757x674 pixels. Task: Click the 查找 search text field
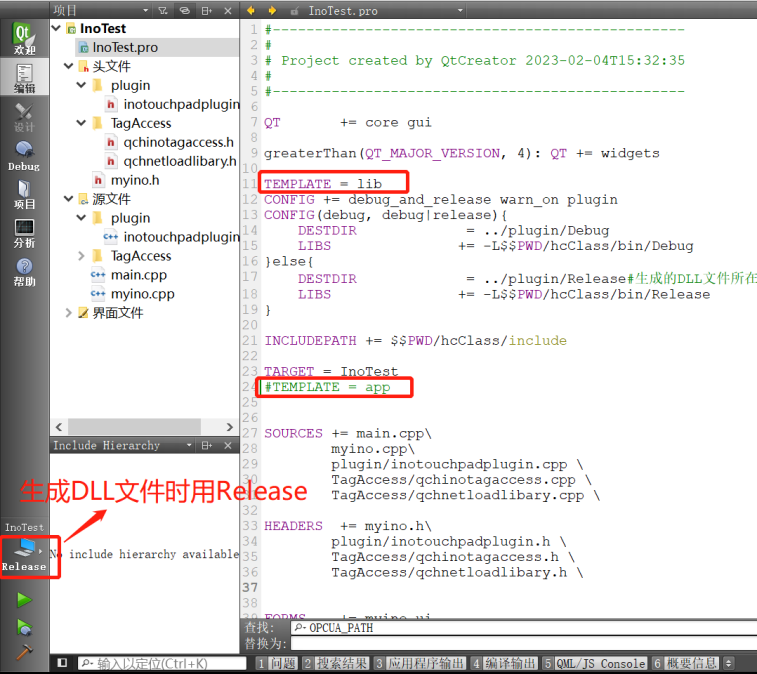(x=520, y=627)
